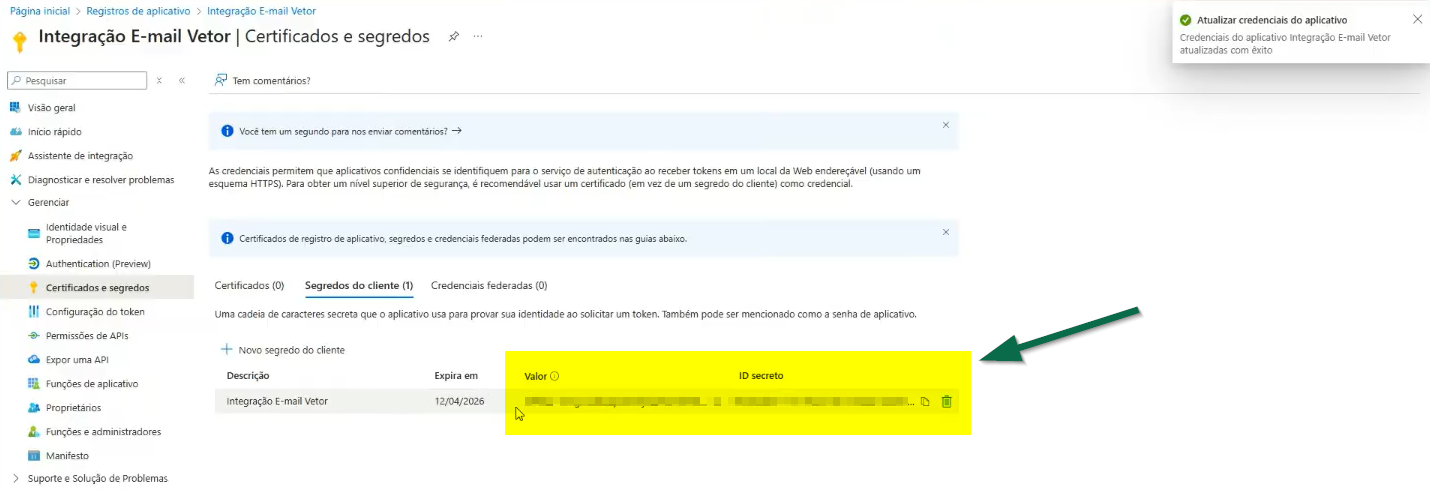Open Início rápido cloud icon

(x=15, y=132)
